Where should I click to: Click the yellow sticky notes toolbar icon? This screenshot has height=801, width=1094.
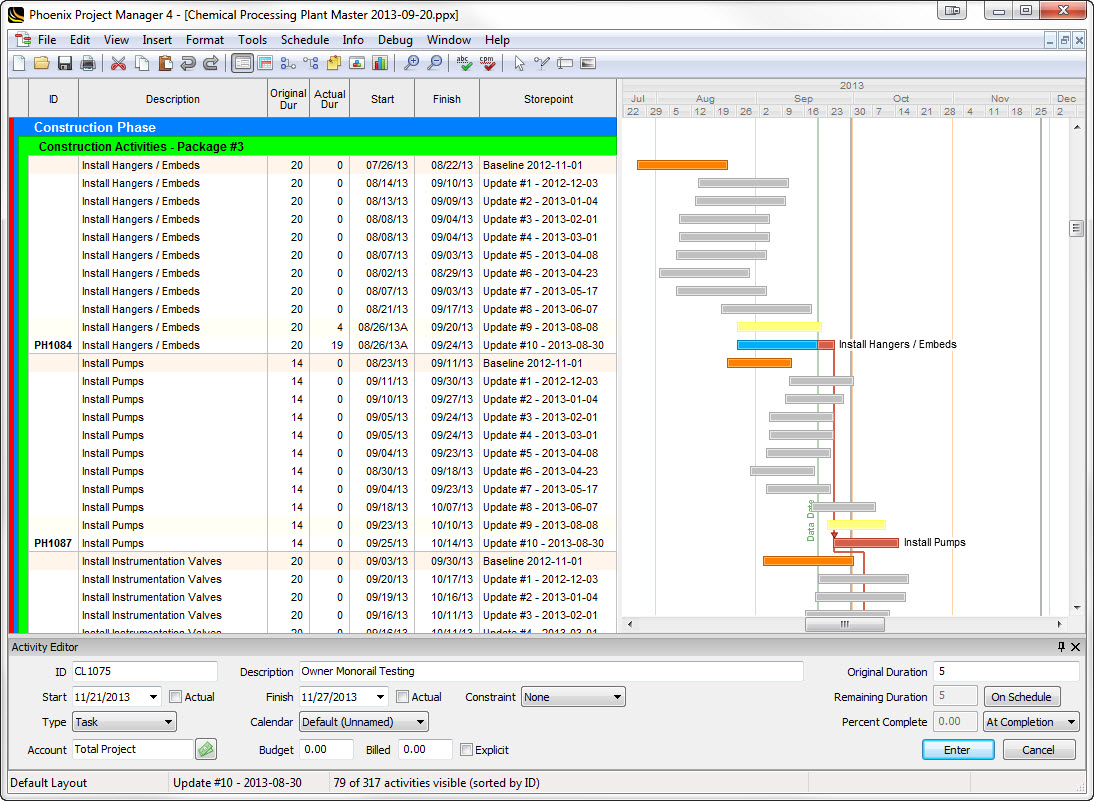[334, 63]
